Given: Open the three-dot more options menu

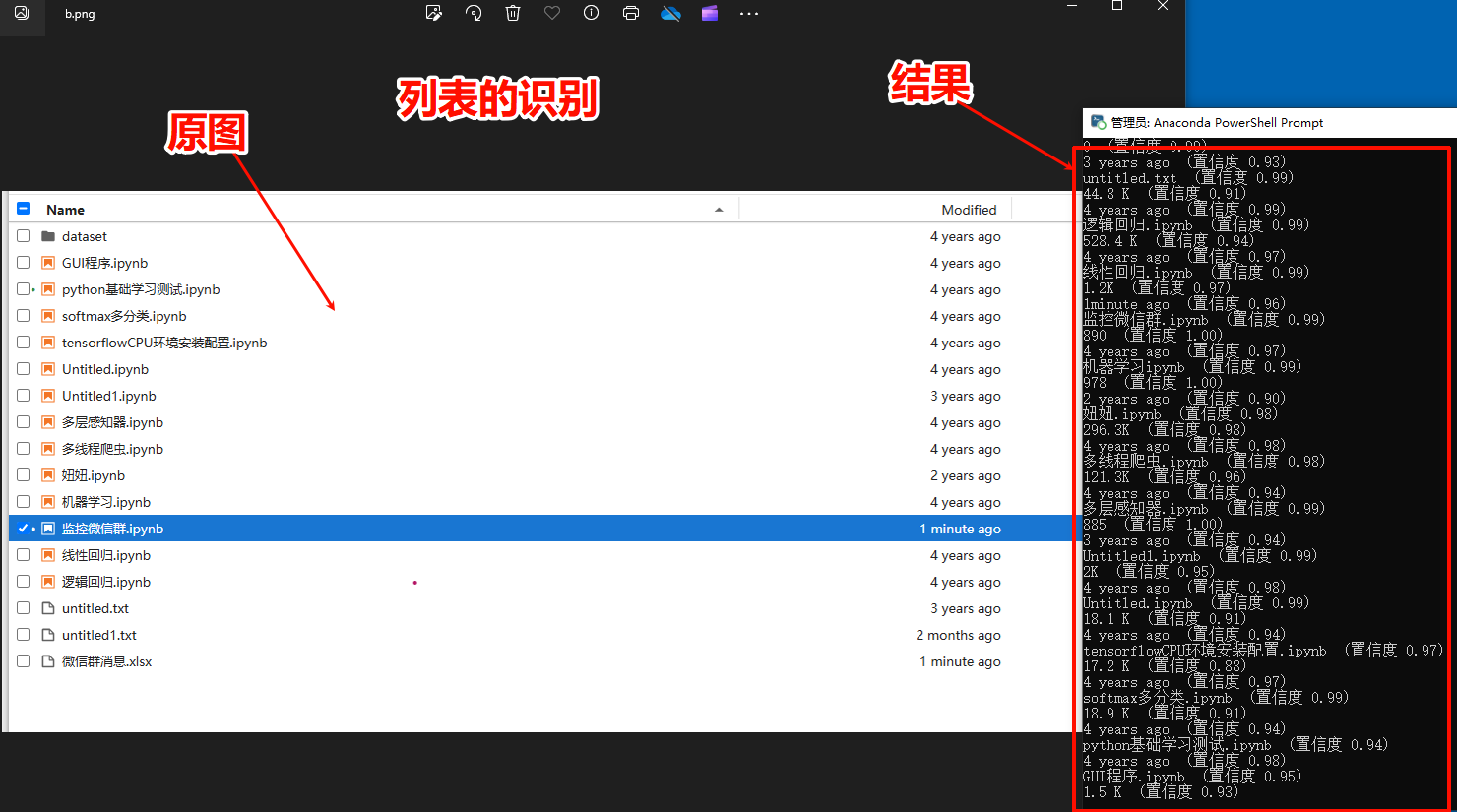Looking at the screenshot, I should (749, 14).
